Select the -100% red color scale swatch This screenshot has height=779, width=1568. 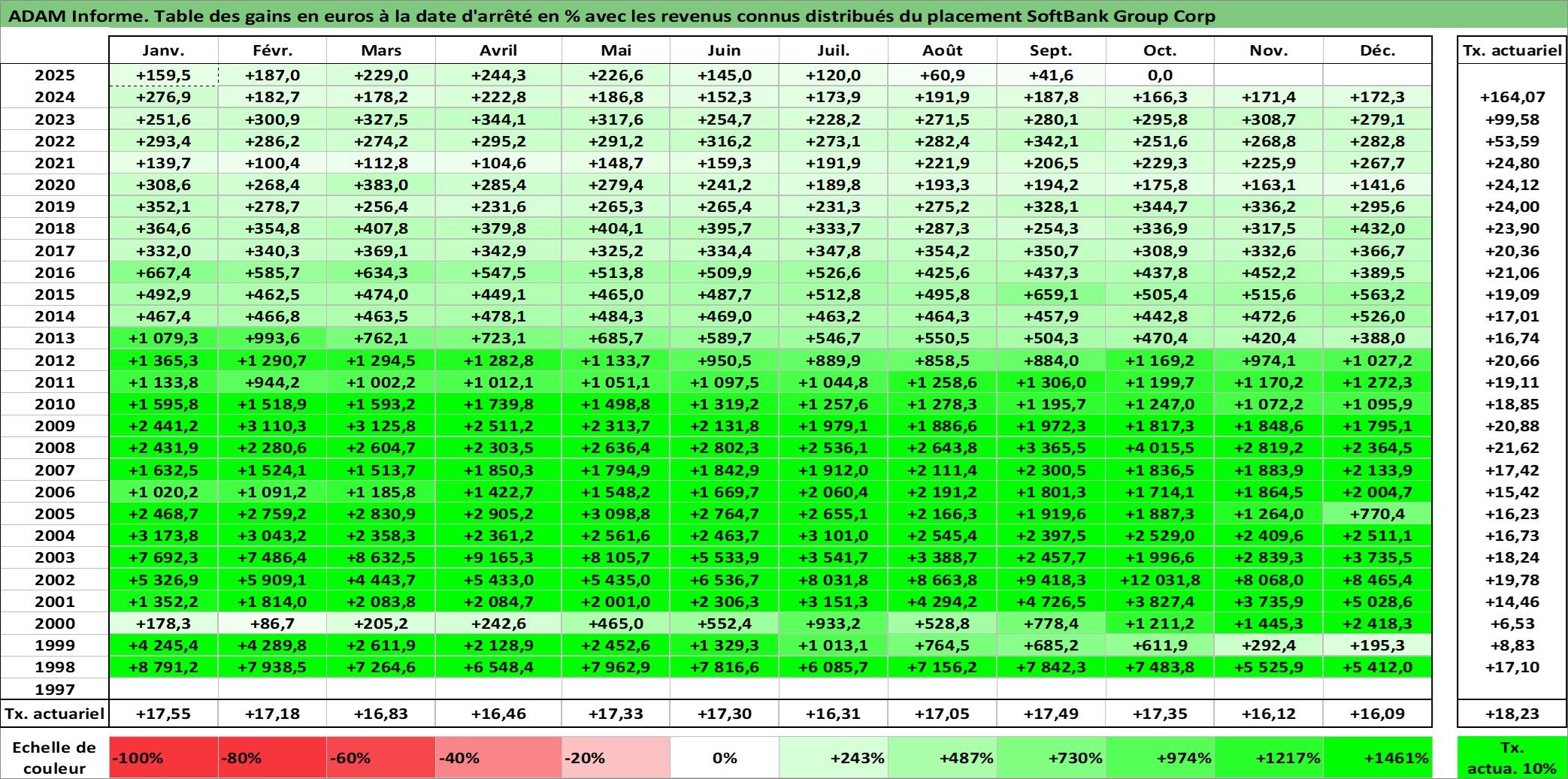164,757
